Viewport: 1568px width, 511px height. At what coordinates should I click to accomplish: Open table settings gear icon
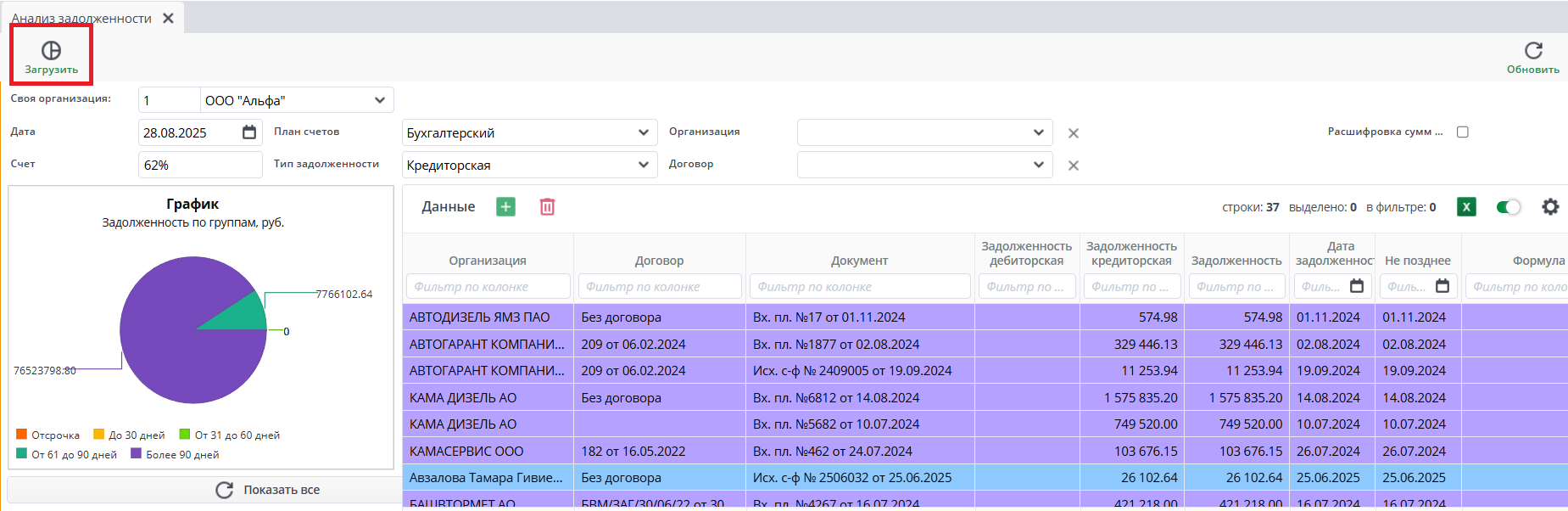pos(1550,207)
